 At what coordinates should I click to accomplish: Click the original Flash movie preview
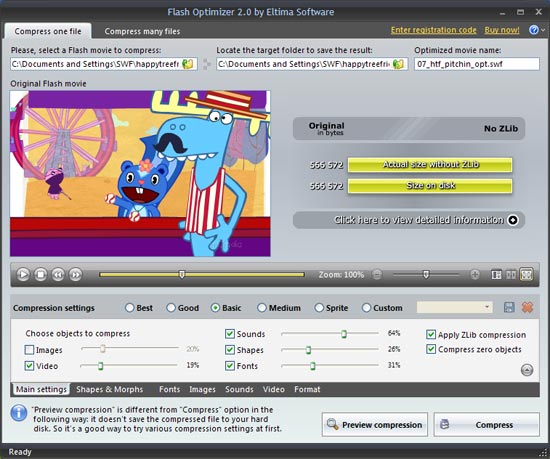140,174
